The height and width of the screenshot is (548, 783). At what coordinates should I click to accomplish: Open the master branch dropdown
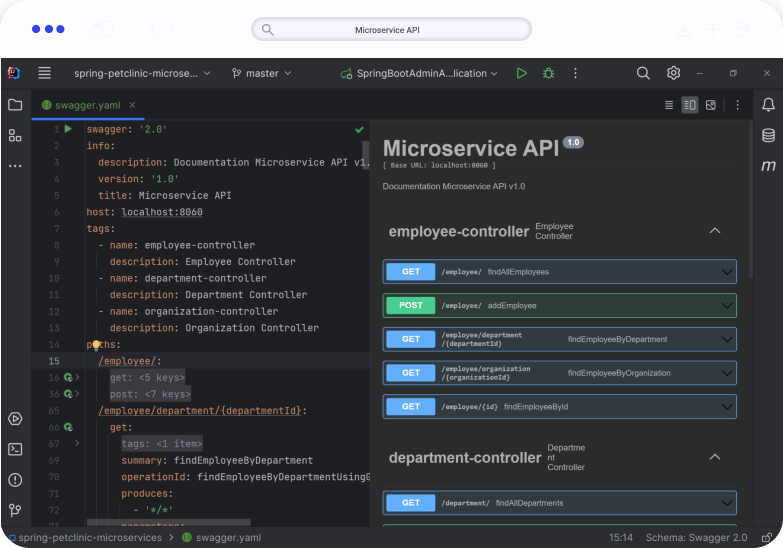coord(262,73)
